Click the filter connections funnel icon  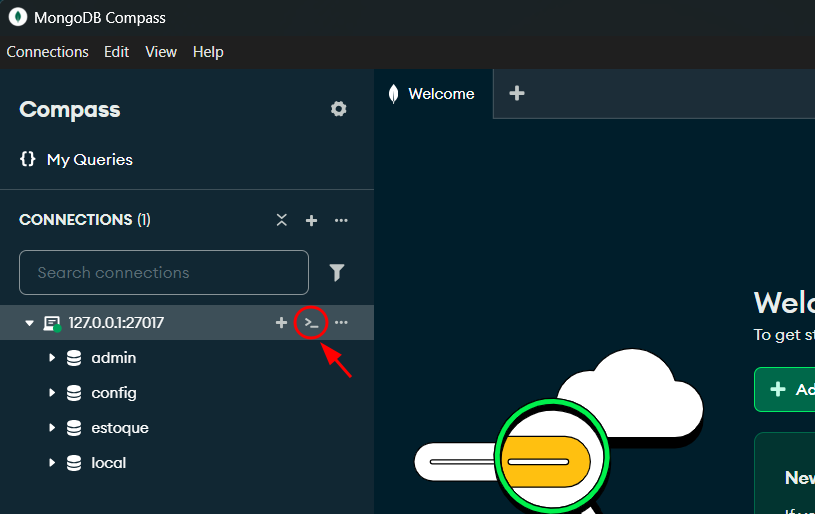337,272
